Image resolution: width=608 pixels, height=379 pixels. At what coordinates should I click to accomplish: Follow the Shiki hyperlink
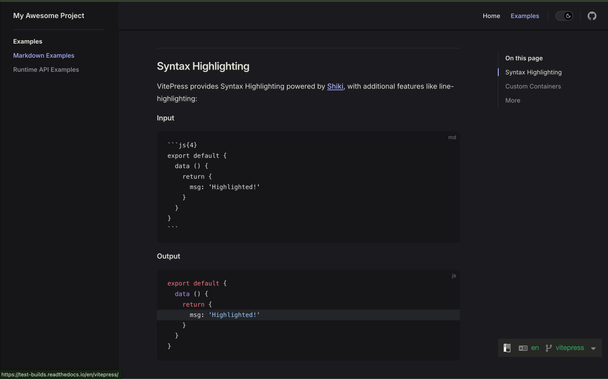(x=335, y=87)
